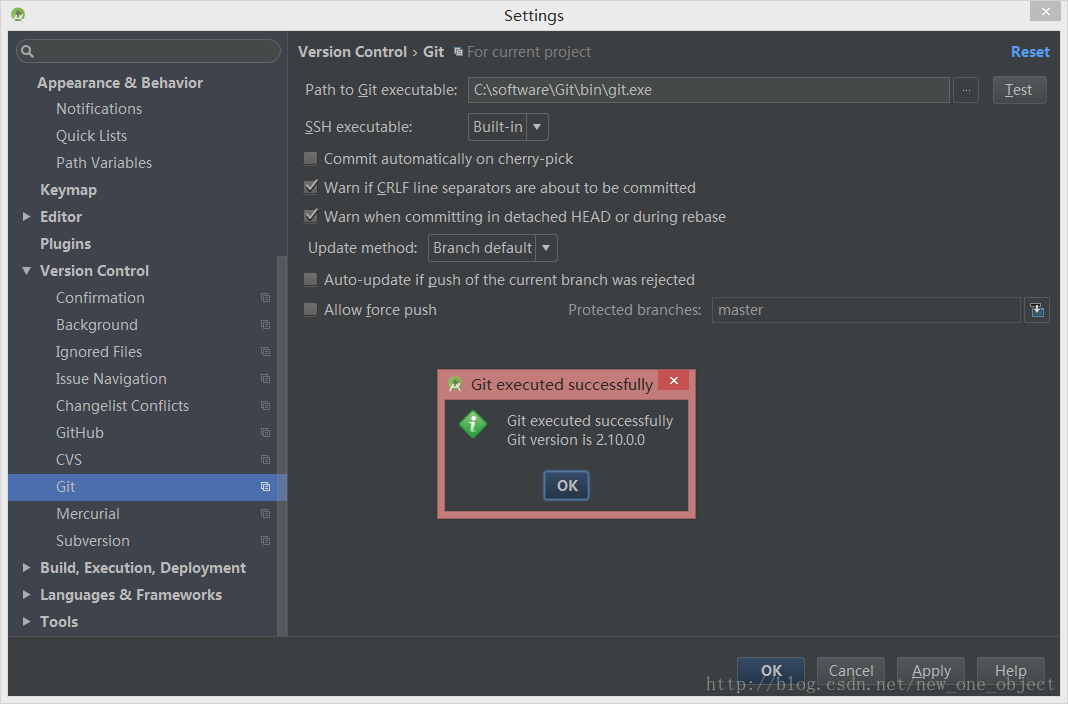Click the Path to Git executable field
The height and width of the screenshot is (704, 1068).
point(708,90)
